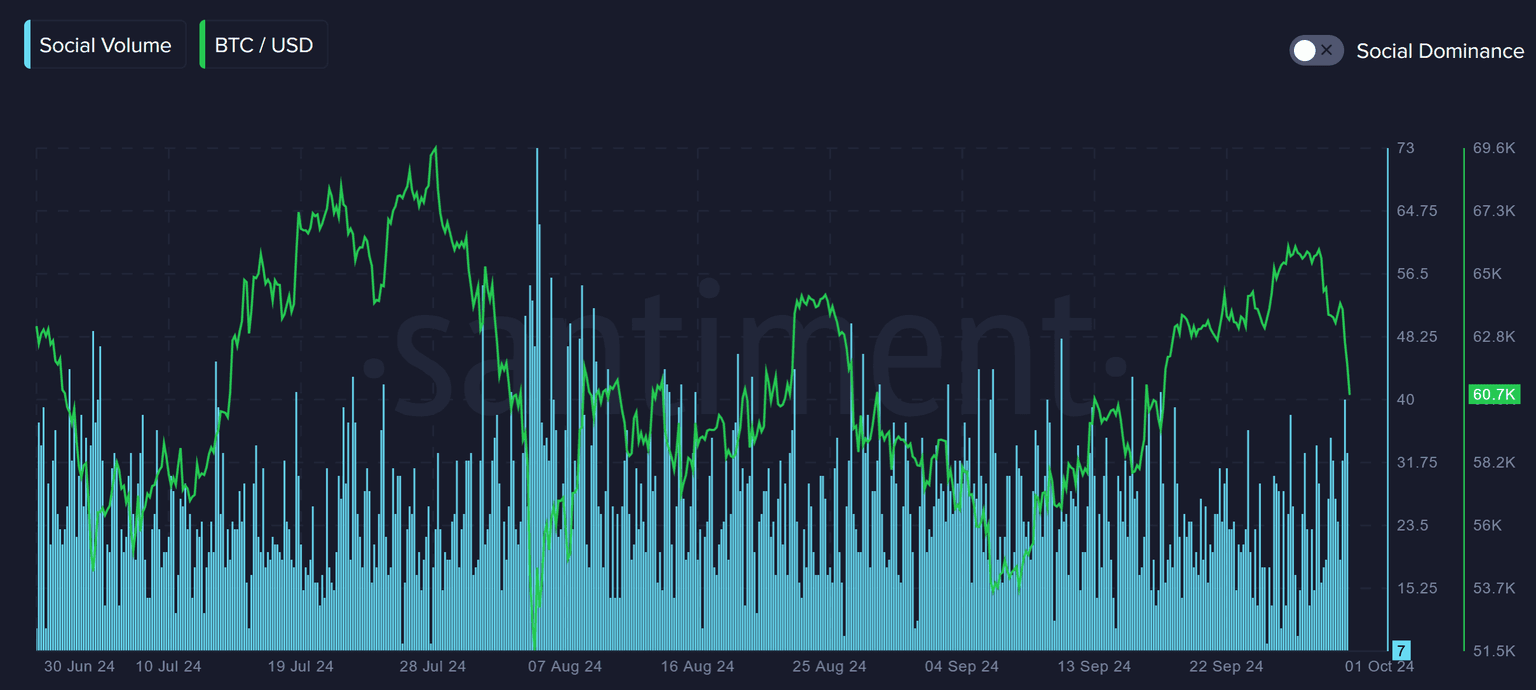Click the Social Dominance text label
This screenshot has width=1536, height=690.
coord(1439,51)
